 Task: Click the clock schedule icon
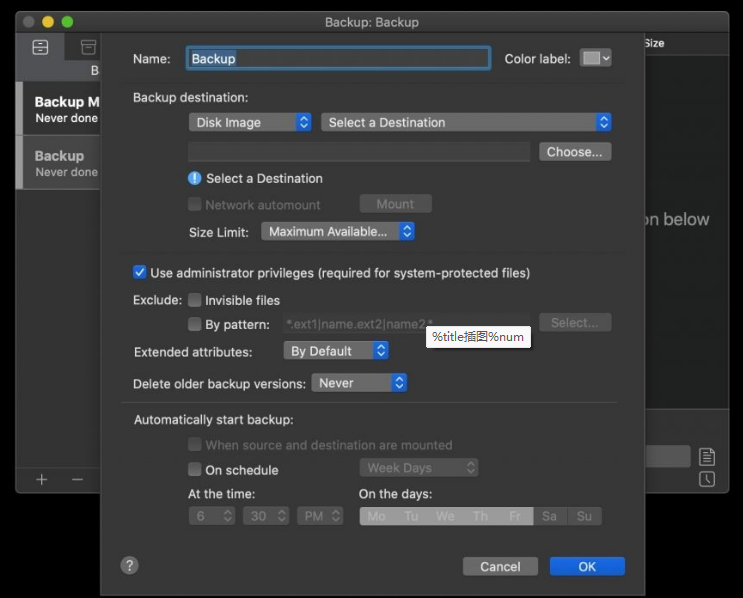[x=707, y=479]
